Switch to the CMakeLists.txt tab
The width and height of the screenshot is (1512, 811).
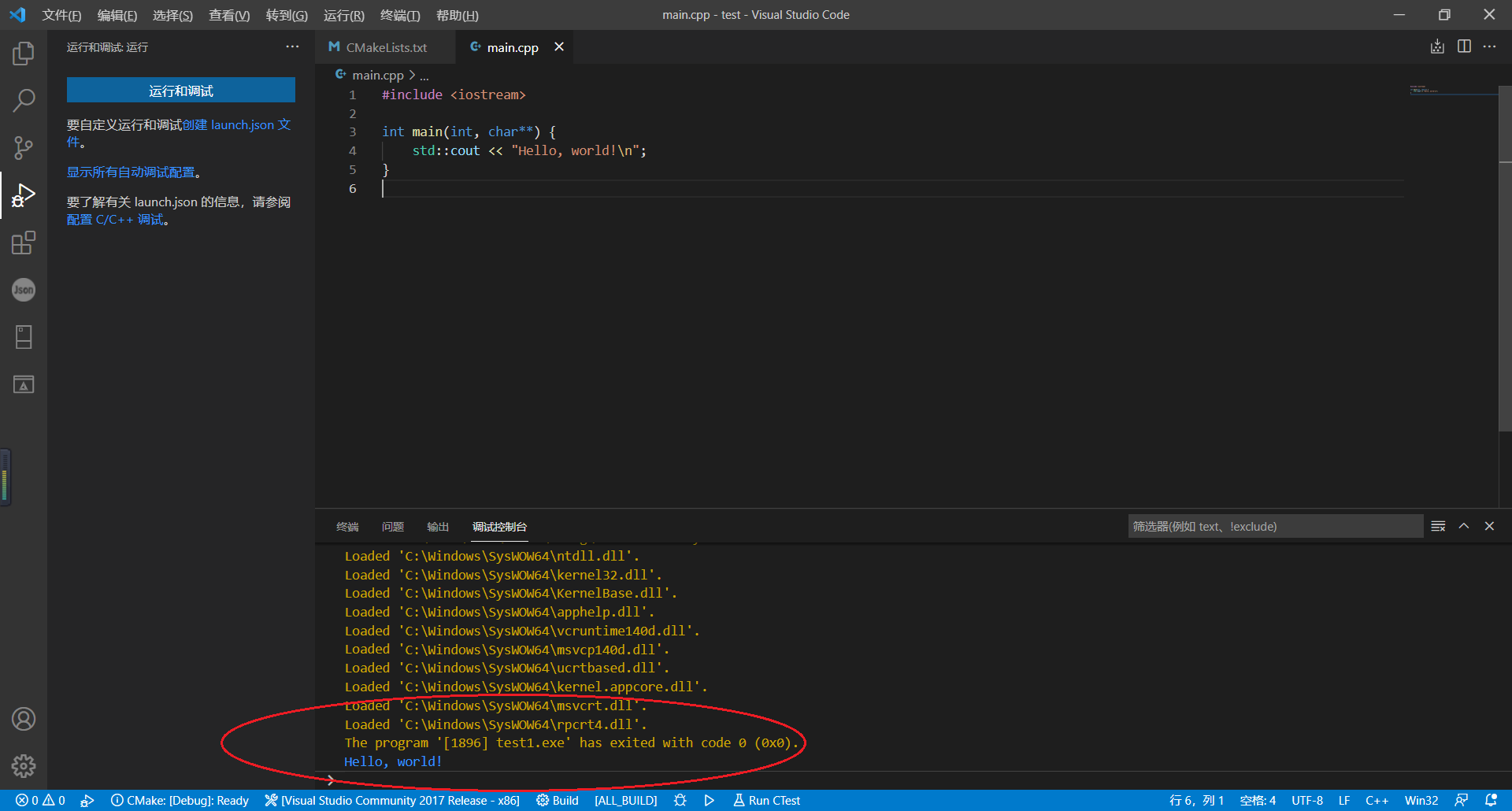[x=385, y=47]
